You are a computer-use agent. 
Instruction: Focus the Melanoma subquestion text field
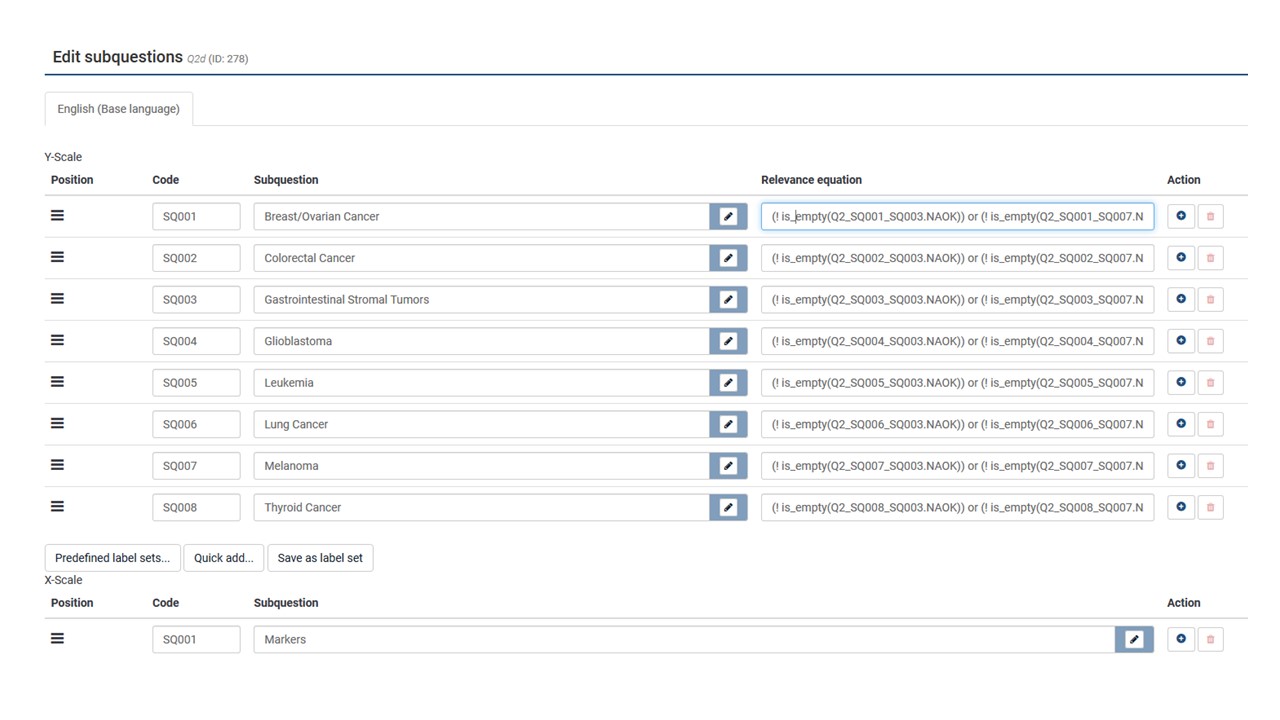tap(481, 466)
